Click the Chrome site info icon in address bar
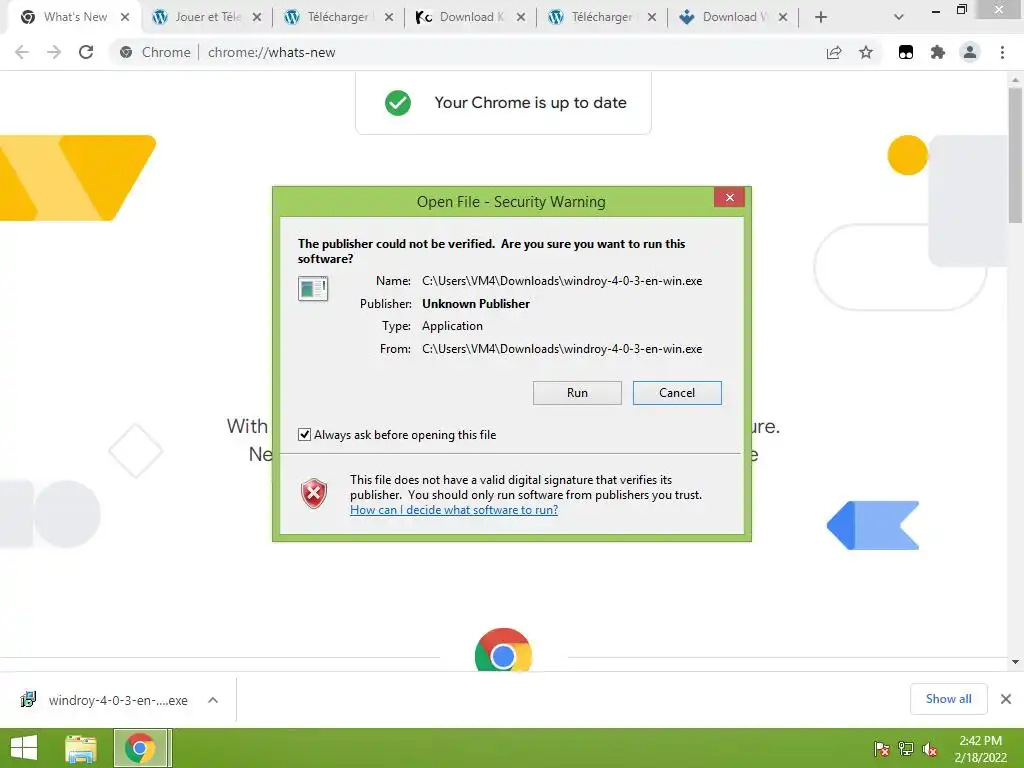The height and width of the screenshot is (768, 1024). click(126, 52)
